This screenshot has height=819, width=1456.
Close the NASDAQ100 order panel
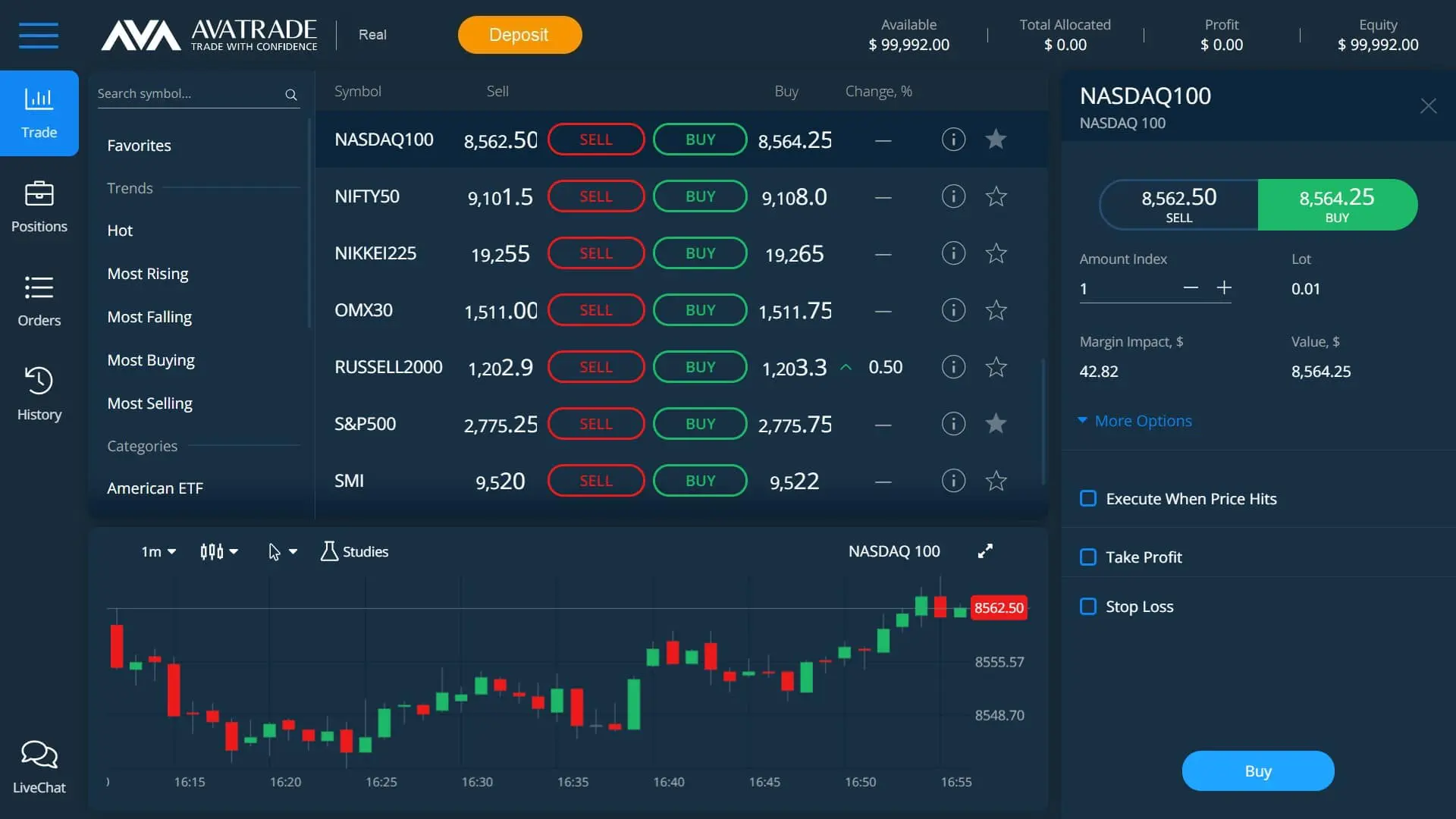[1428, 106]
